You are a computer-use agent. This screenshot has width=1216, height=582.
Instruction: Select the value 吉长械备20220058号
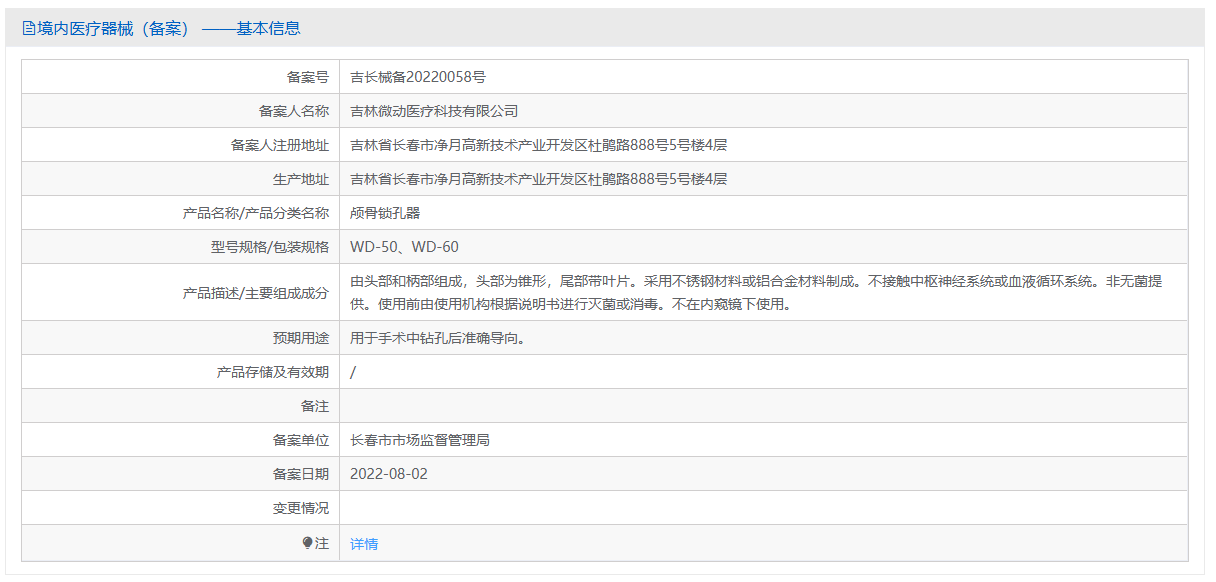pos(418,77)
